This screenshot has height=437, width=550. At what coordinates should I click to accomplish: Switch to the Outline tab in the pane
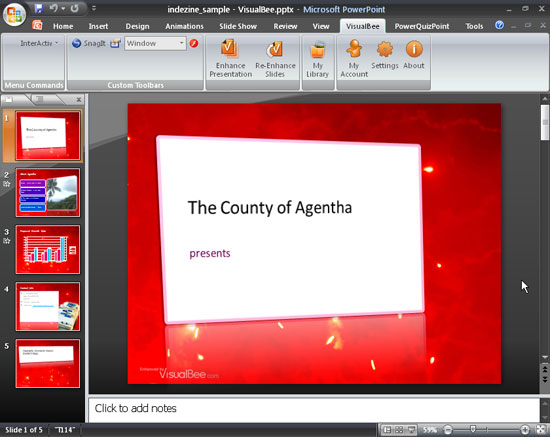point(40,100)
